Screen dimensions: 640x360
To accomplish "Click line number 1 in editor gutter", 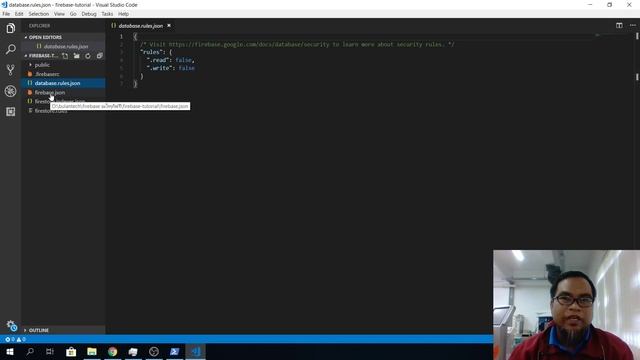I will click(121, 36).
